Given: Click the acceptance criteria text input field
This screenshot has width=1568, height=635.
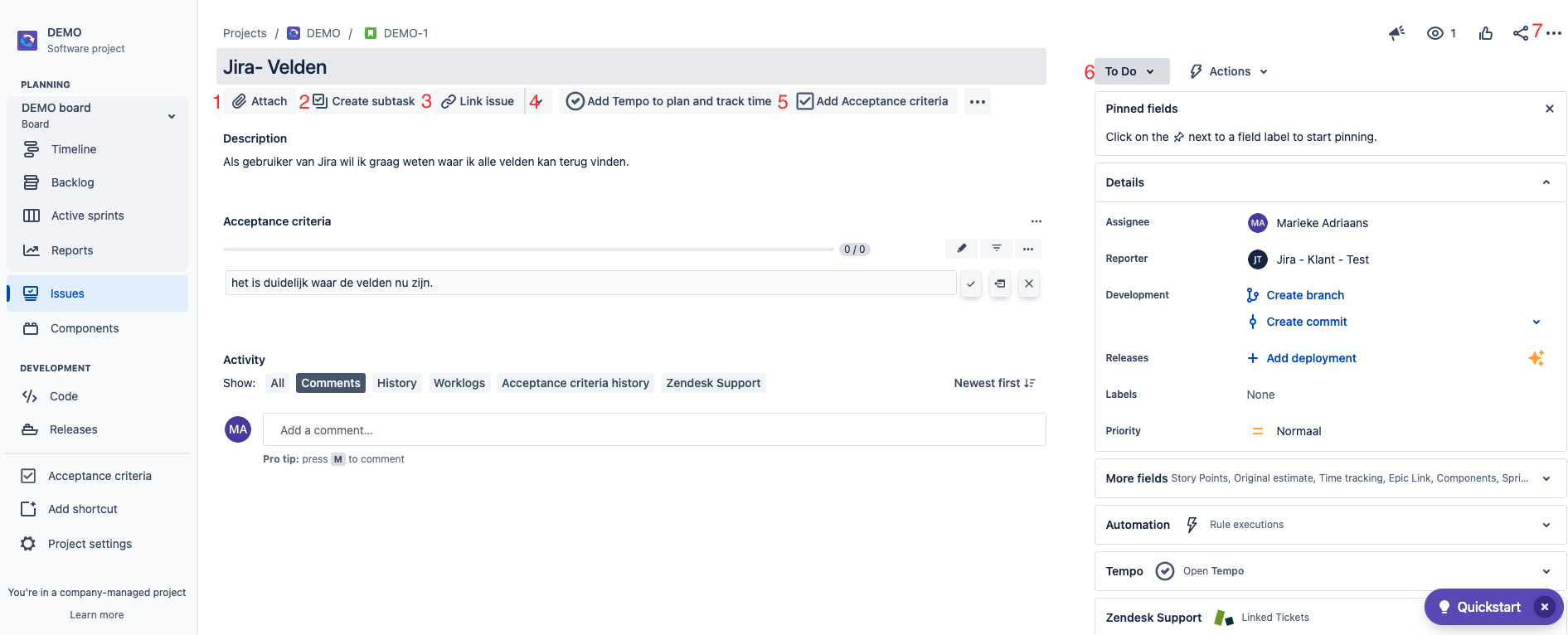Looking at the screenshot, I should point(590,283).
